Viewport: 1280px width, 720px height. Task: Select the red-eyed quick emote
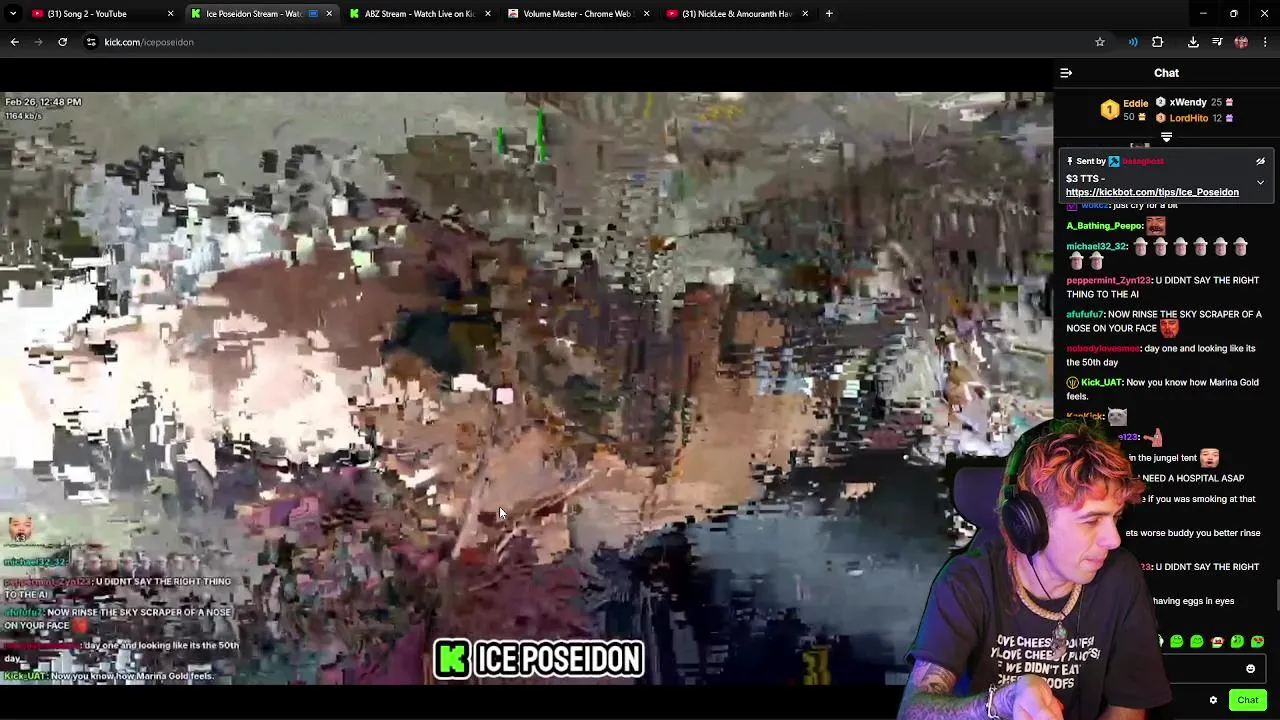pos(1217,642)
